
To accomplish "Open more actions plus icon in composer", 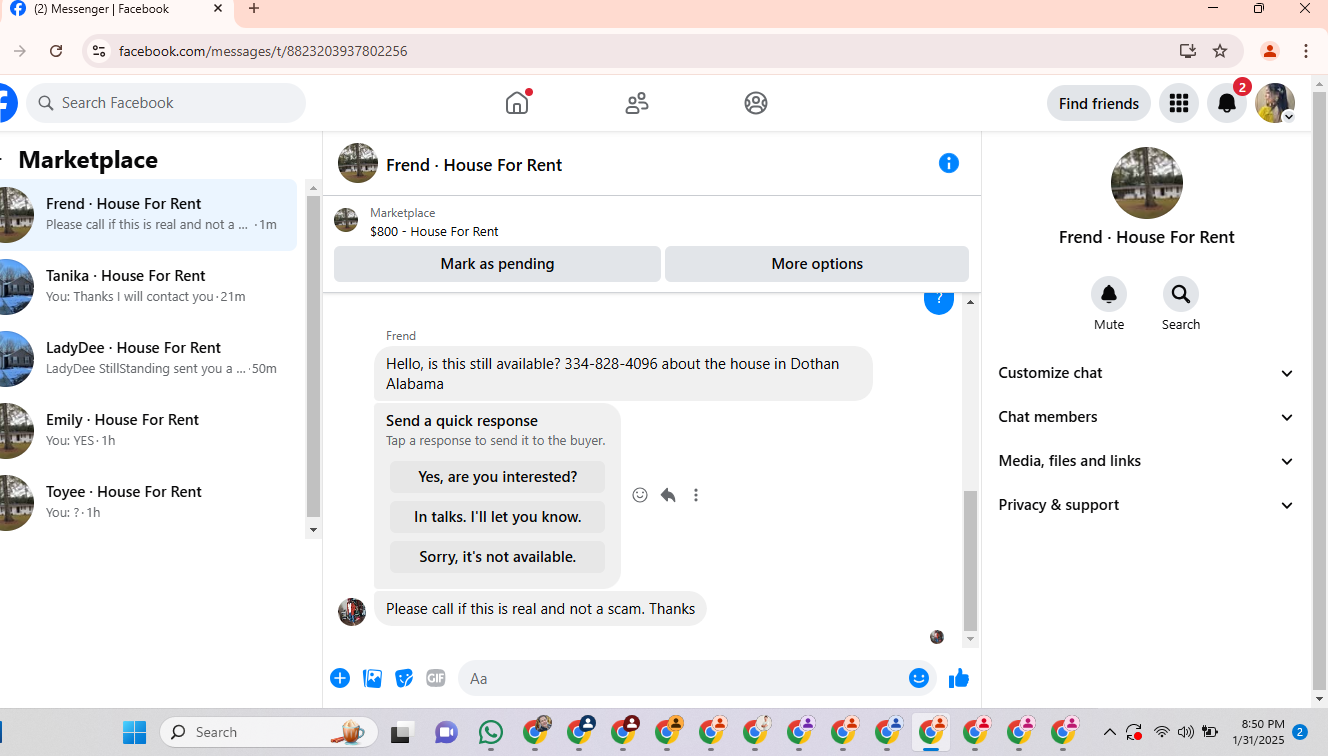I will tap(340, 678).
